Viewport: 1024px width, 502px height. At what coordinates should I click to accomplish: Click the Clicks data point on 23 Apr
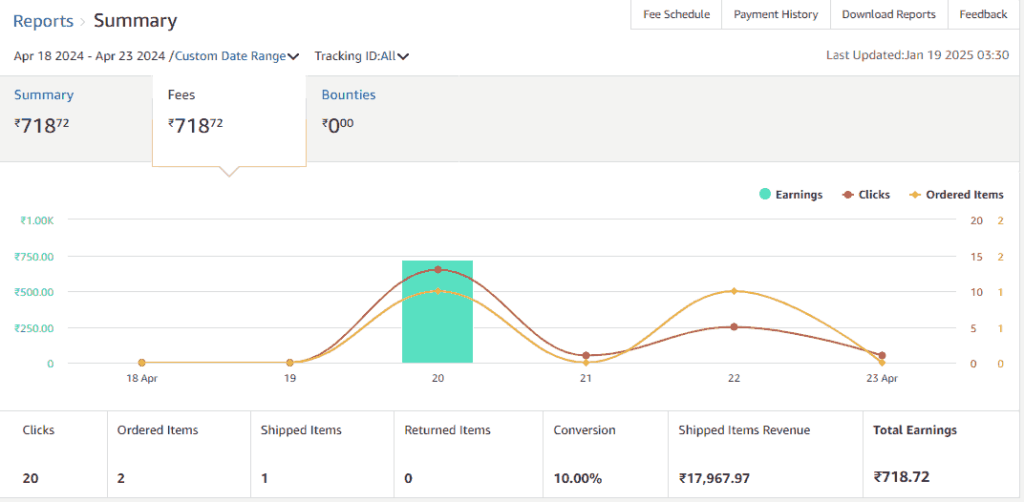click(881, 355)
